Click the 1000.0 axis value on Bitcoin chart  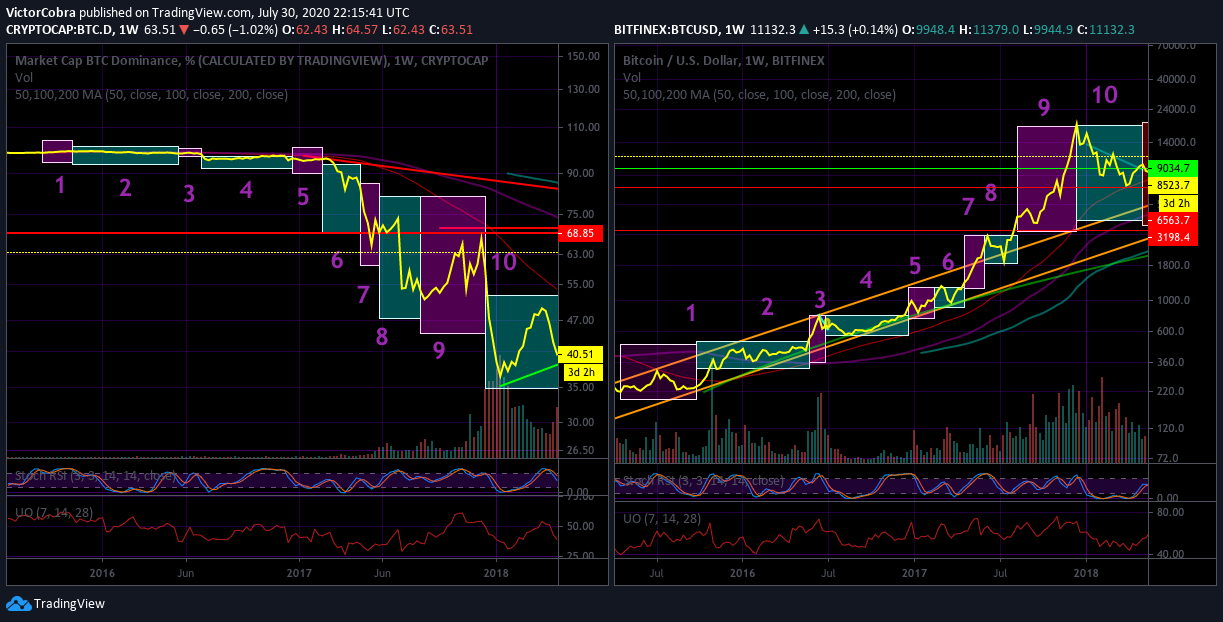[x=1175, y=300]
